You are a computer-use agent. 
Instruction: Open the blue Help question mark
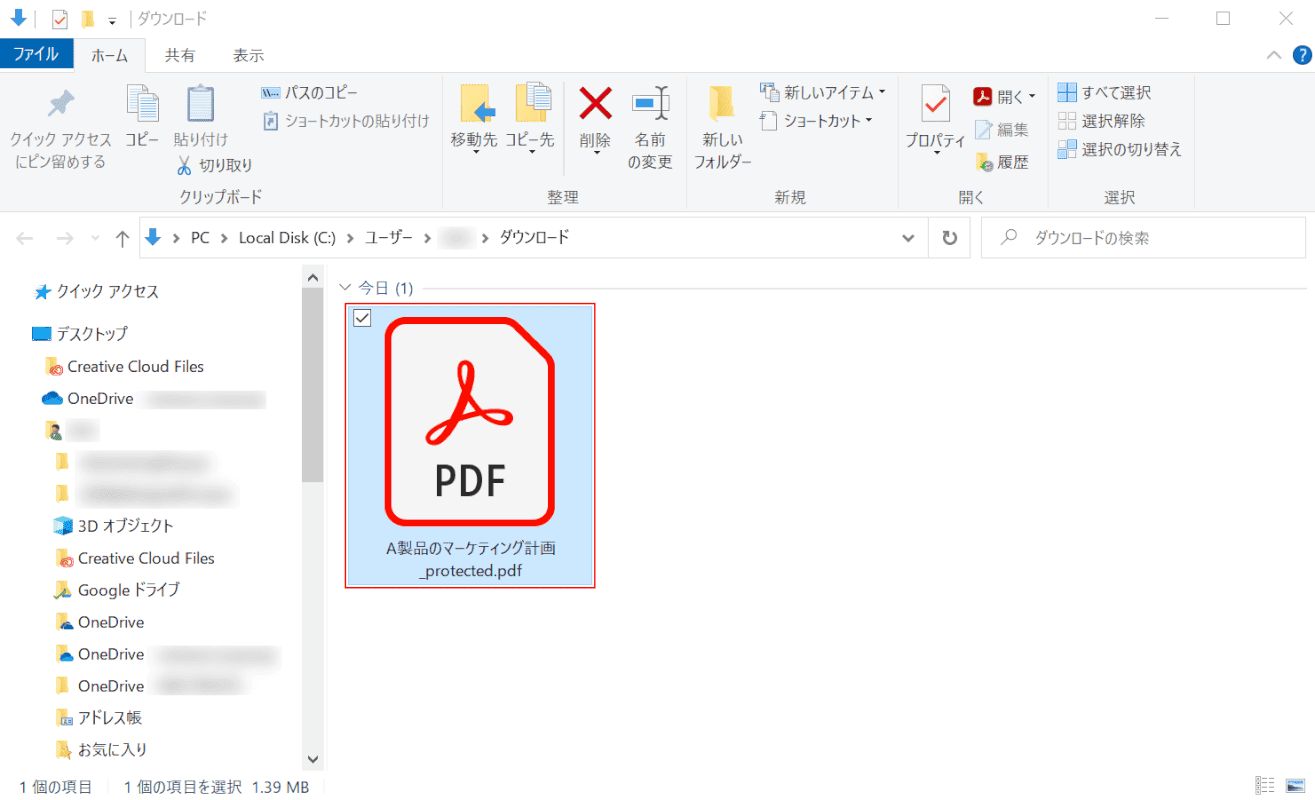pyautogui.click(x=1301, y=55)
